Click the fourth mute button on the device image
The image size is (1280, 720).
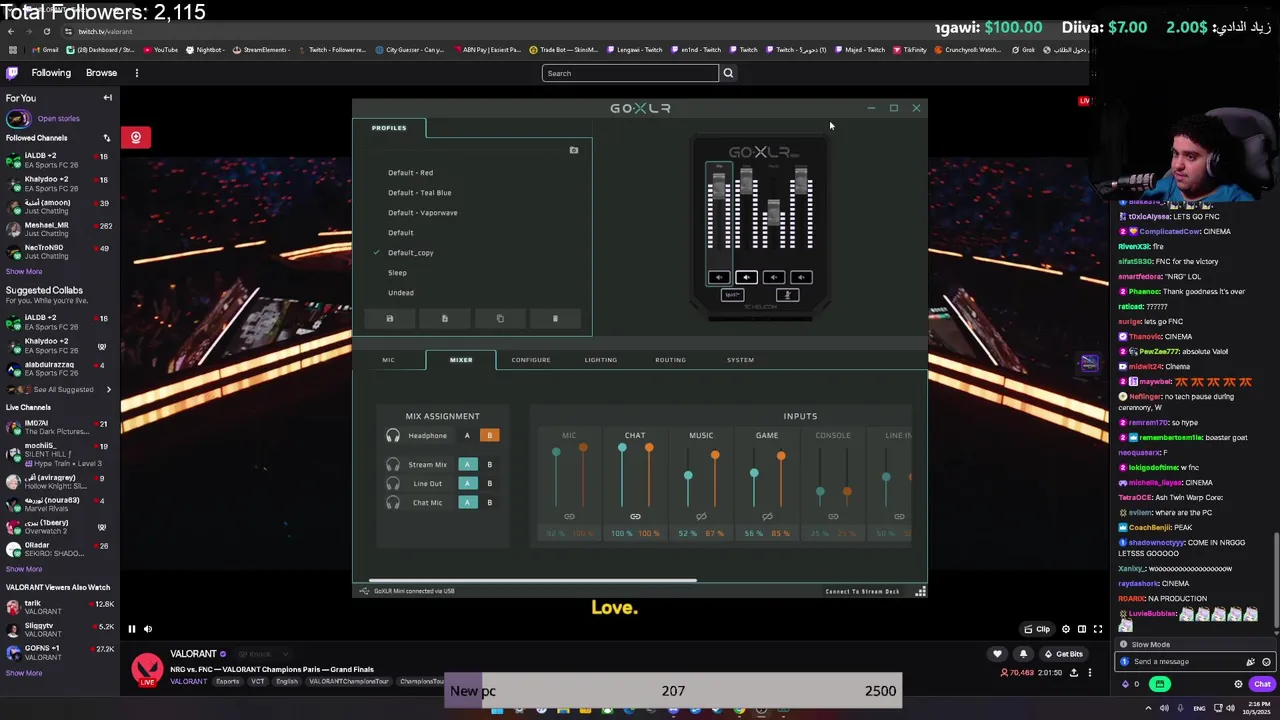point(801,277)
